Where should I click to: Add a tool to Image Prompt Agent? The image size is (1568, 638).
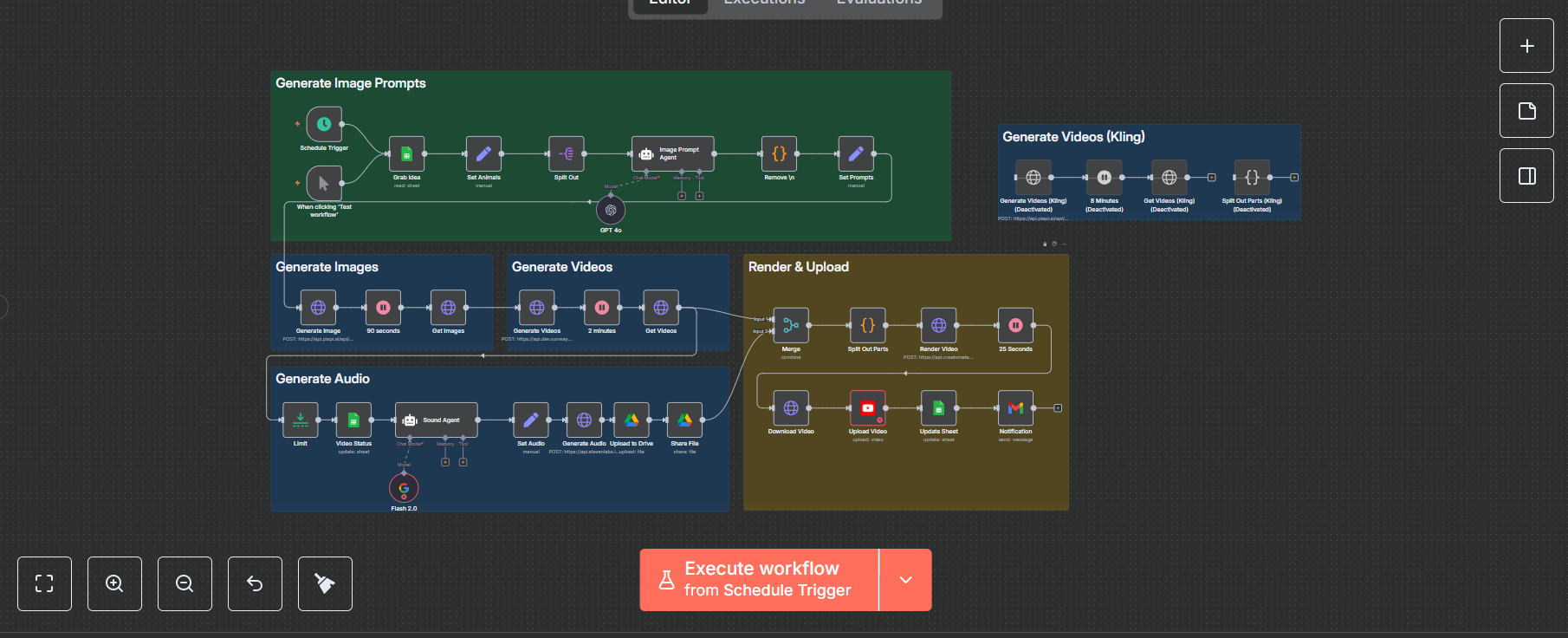pyautogui.click(x=699, y=196)
